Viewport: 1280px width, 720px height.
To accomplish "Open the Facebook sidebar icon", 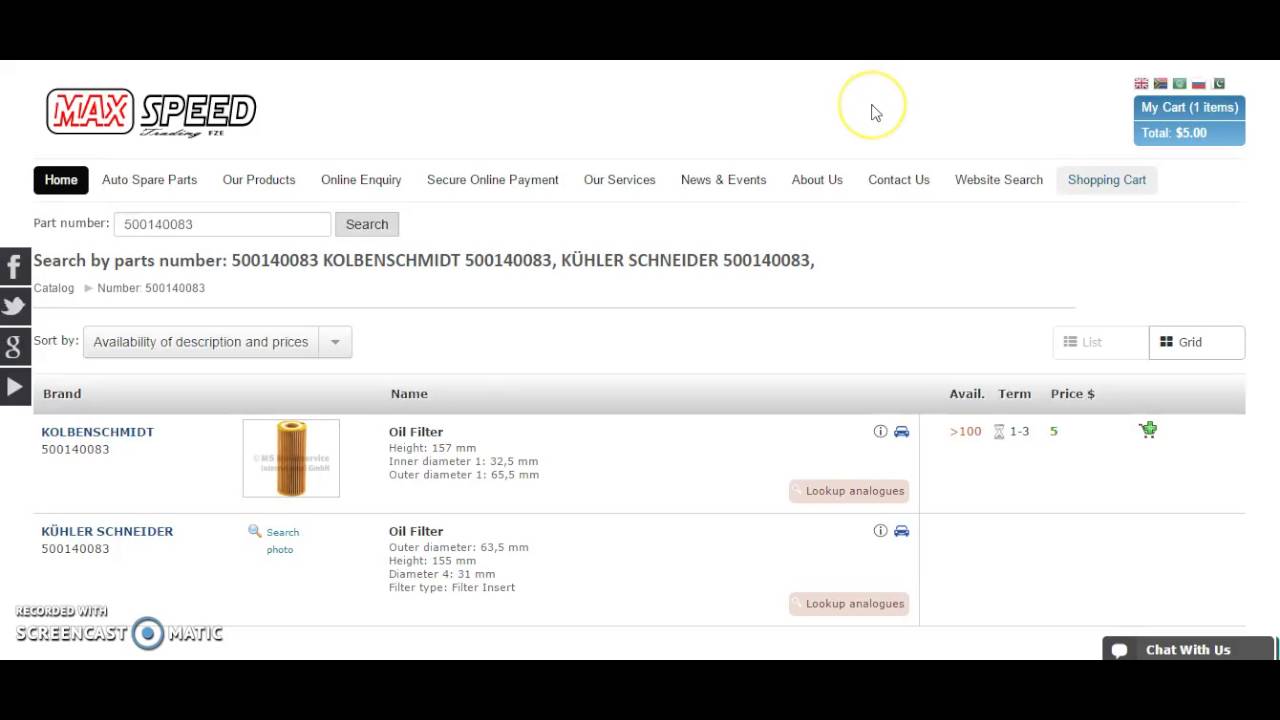I will coord(15,266).
